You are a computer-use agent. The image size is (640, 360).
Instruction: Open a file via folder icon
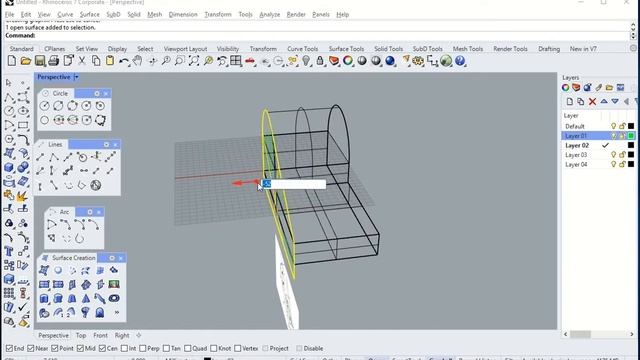point(26,61)
